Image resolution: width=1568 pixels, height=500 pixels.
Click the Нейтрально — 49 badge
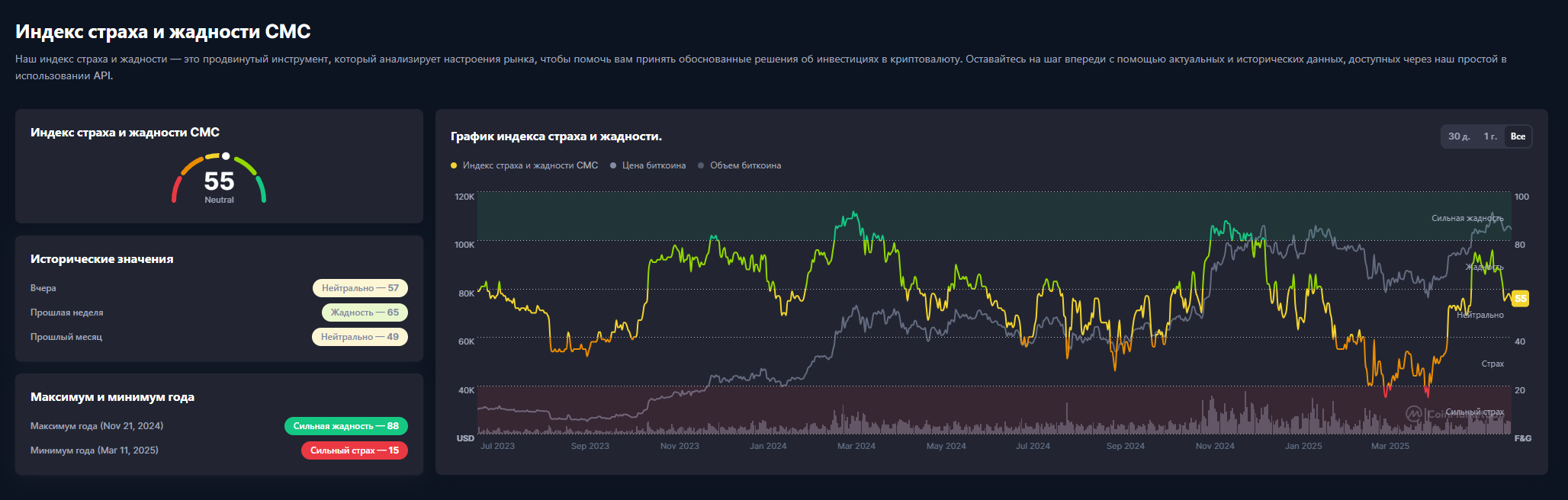click(x=360, y=337)
